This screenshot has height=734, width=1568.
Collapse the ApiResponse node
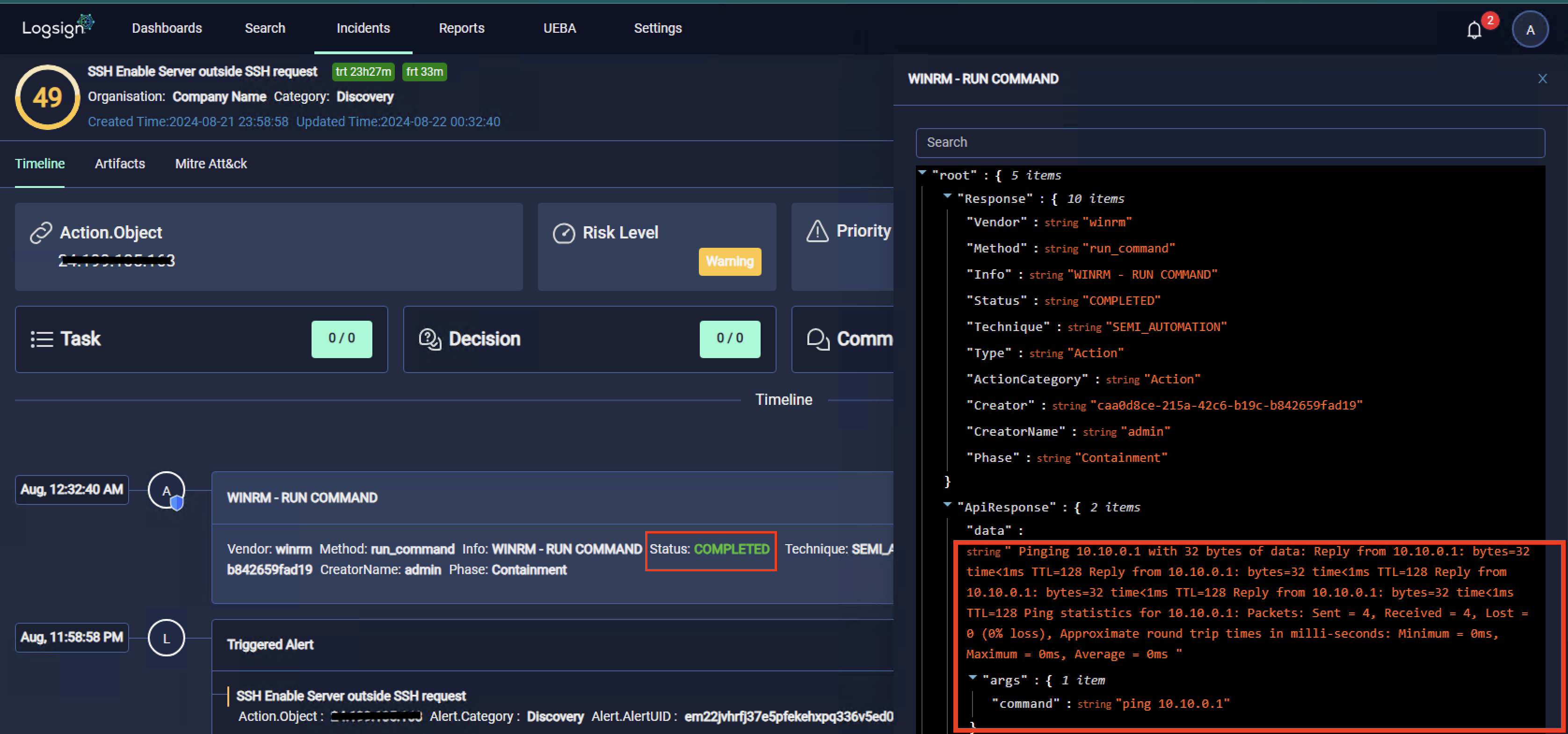click(x=948, y=505)
